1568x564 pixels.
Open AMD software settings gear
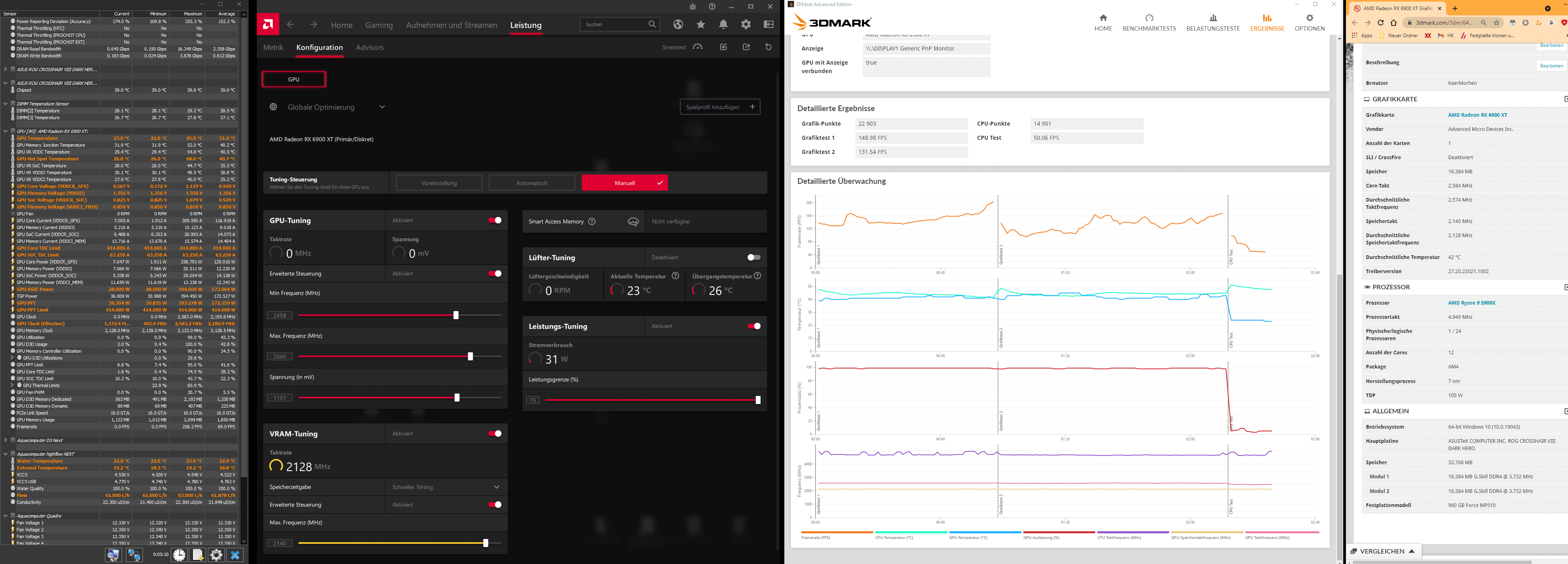[x=746, y=24]
